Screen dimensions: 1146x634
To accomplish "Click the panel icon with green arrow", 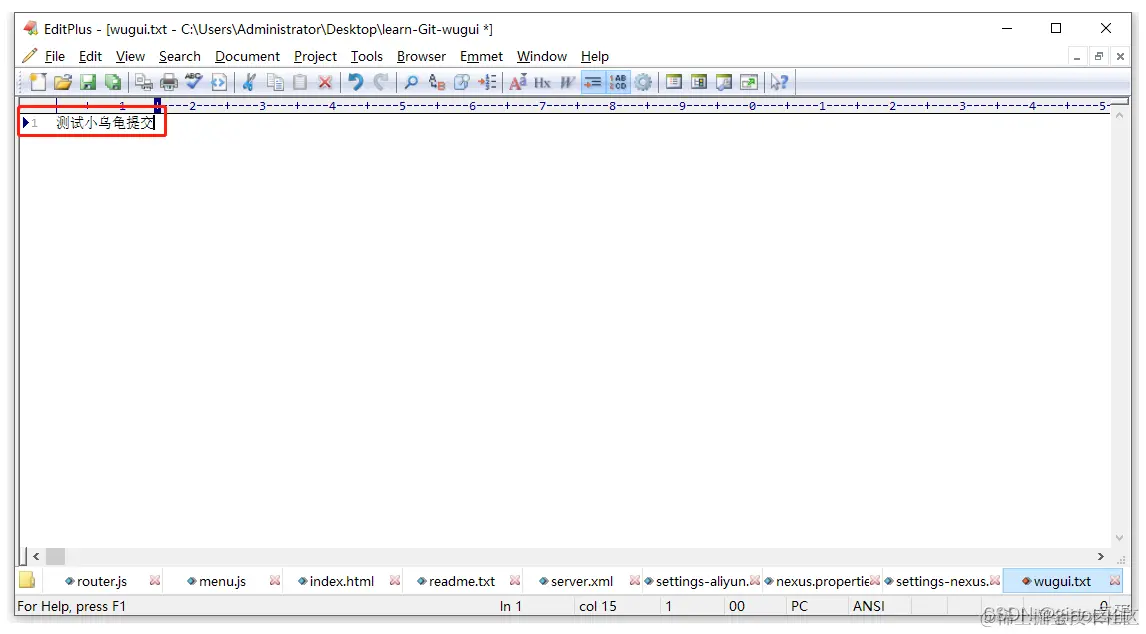I will click(x=749, y=82).
